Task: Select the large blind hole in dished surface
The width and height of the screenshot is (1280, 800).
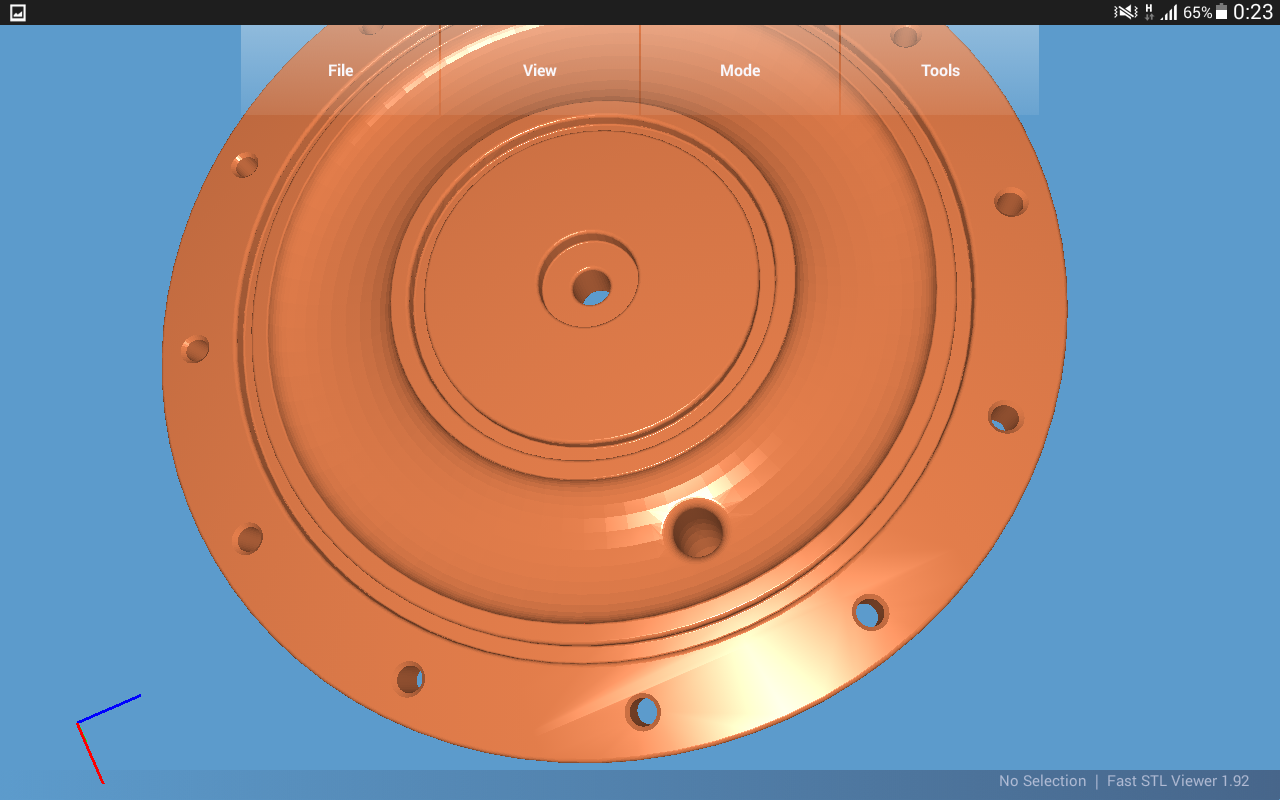Action: [697, 533]
